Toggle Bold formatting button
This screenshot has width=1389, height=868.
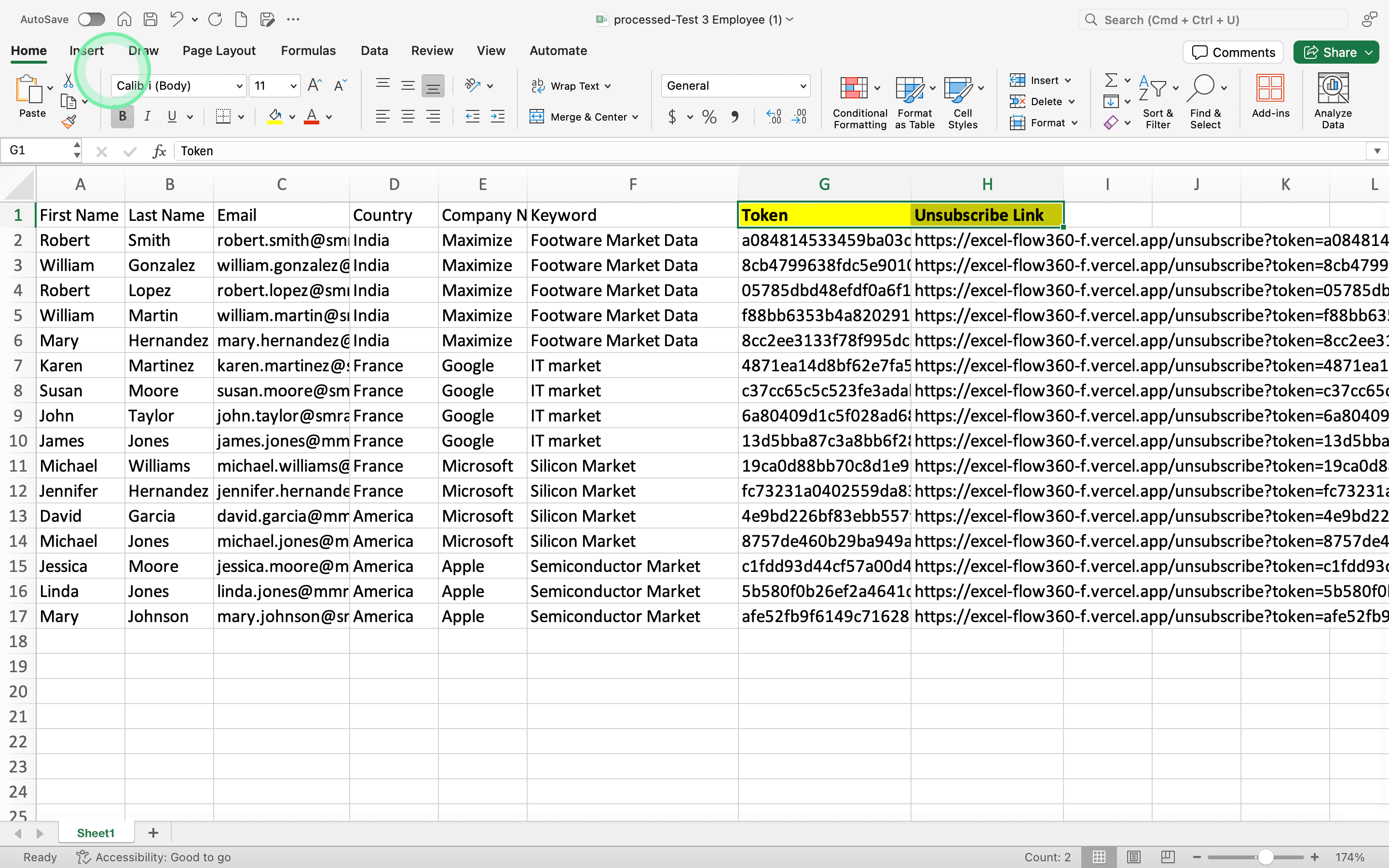point(122,117)
